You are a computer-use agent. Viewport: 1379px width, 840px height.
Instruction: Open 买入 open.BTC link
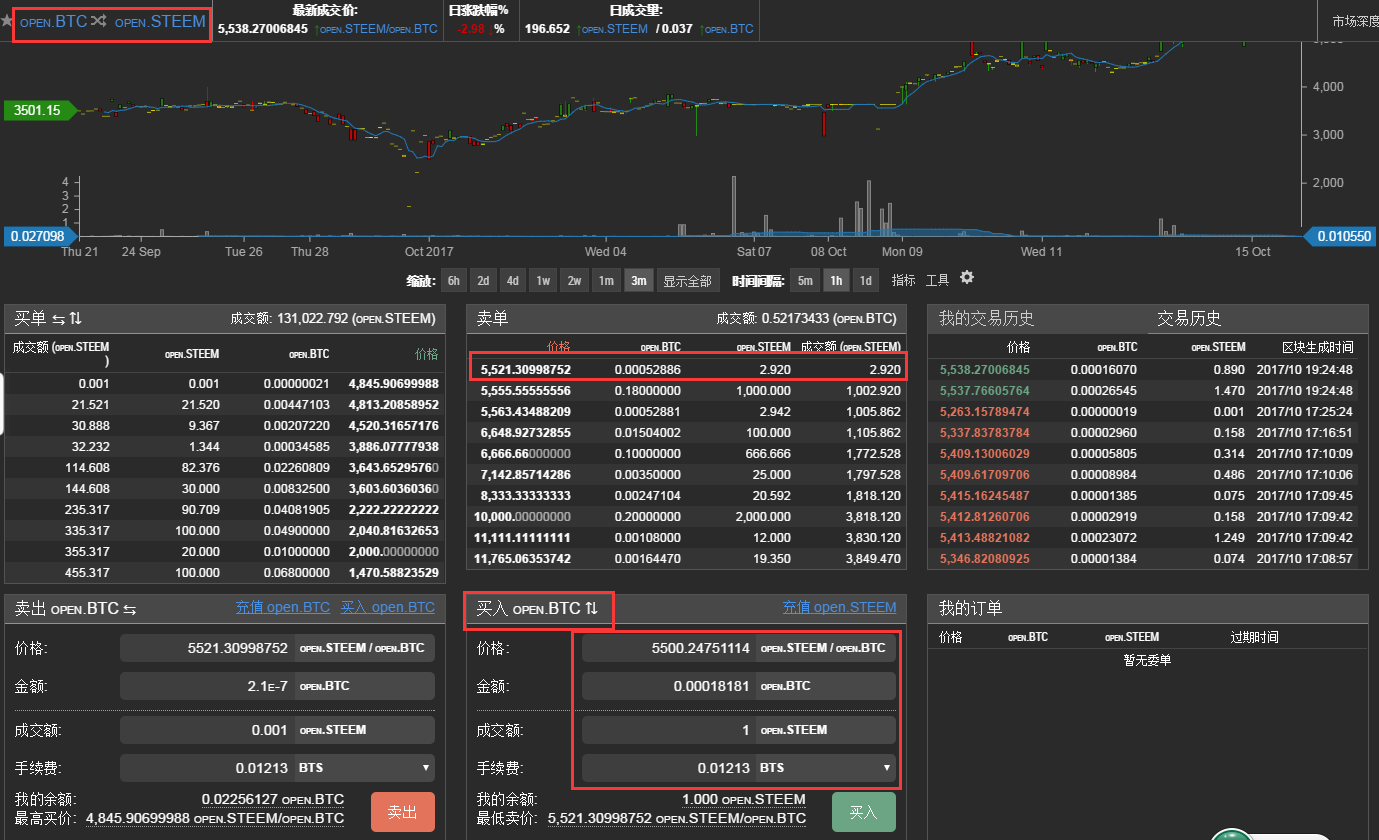coord(388,607)
